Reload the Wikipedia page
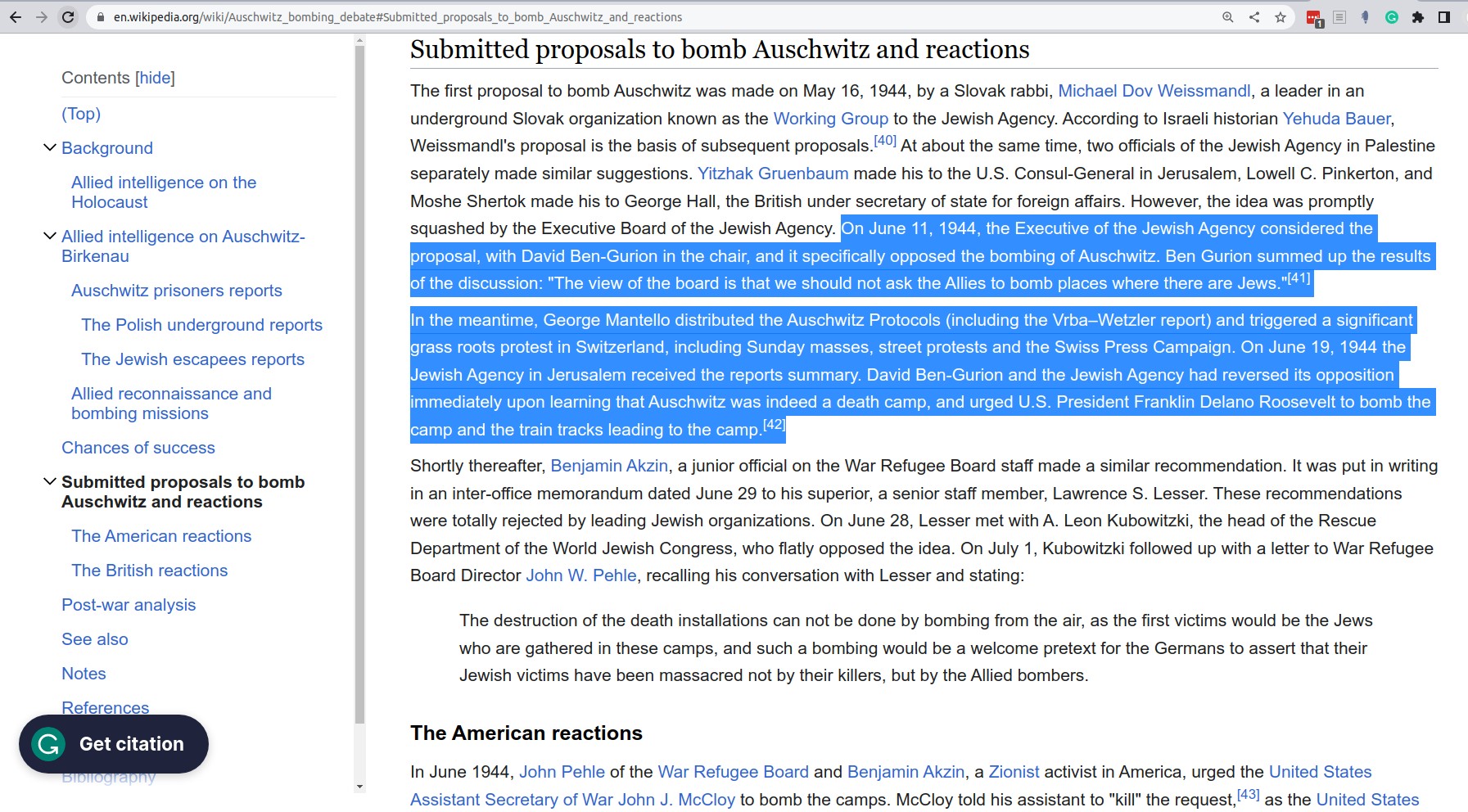This screenshot has height=812, width=1468. point(68,17)
